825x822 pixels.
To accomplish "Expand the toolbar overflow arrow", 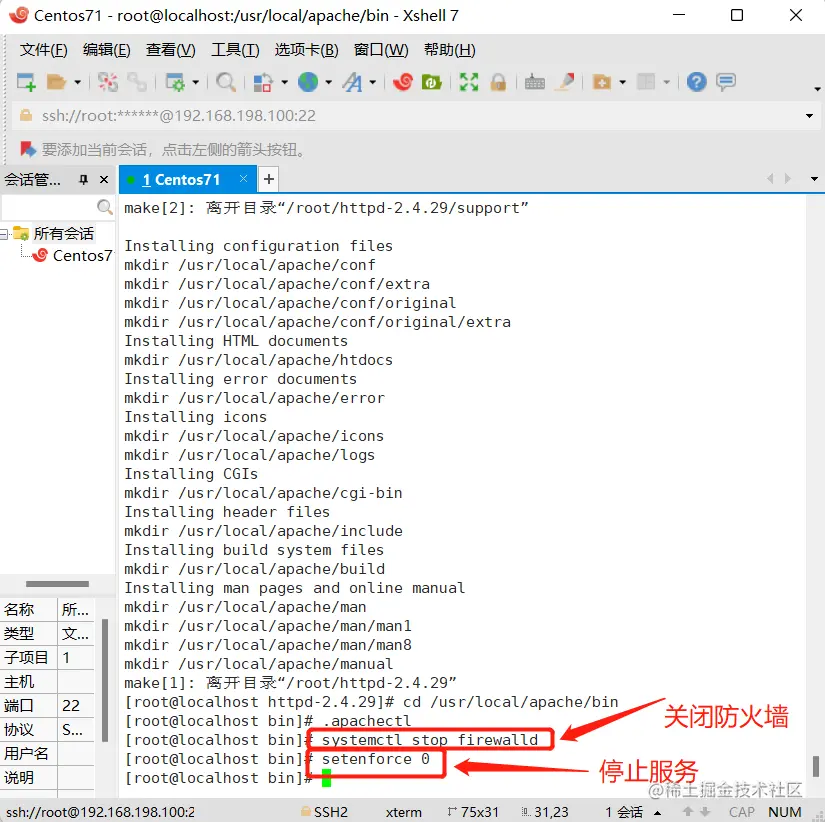I will (x=817, y=89).
